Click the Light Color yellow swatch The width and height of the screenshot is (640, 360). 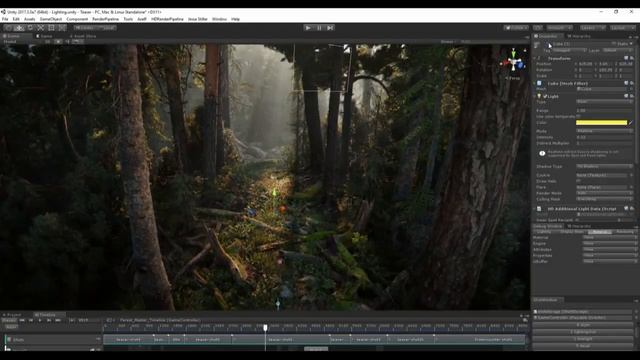coord(601,122)
